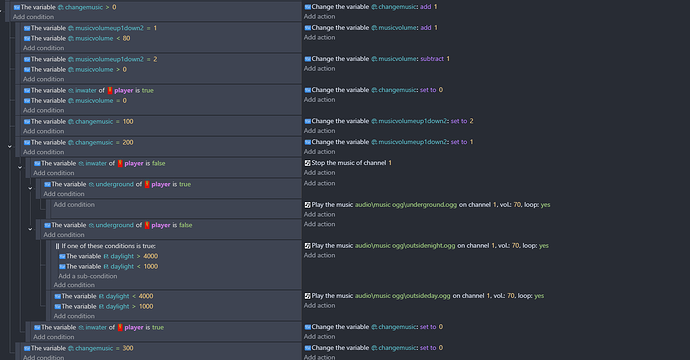Add condition to the empty underground.ogg event
Viewport: 690px width, 360px height.
click(74, 205)
